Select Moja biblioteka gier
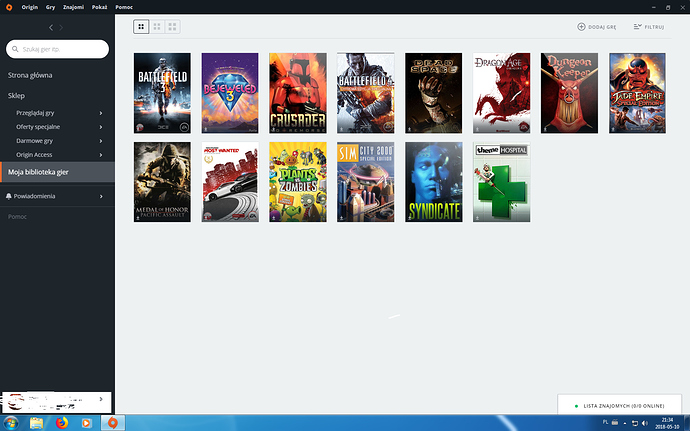The width and height of the screenshot is (690, 431). (57, 172)
